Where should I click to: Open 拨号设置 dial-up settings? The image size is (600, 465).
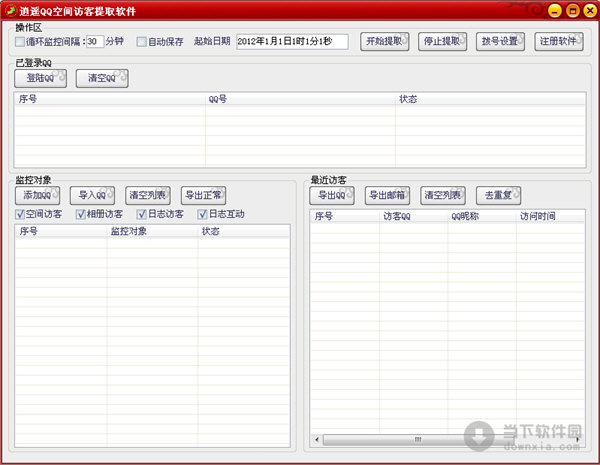click(500, 41)
